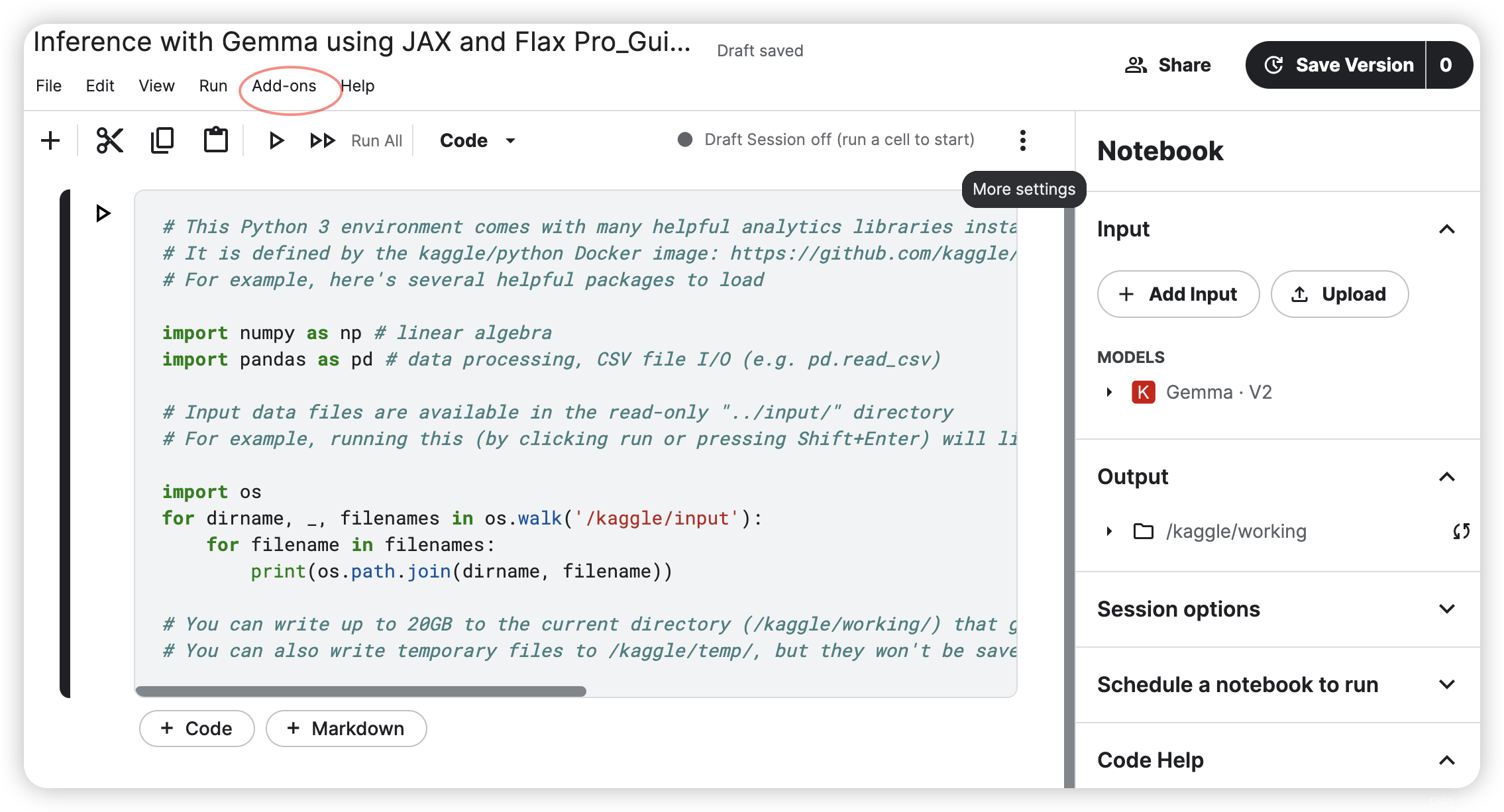Open the Code cell type dropdown
This screenshot has height=812, width=1504.
477,140
